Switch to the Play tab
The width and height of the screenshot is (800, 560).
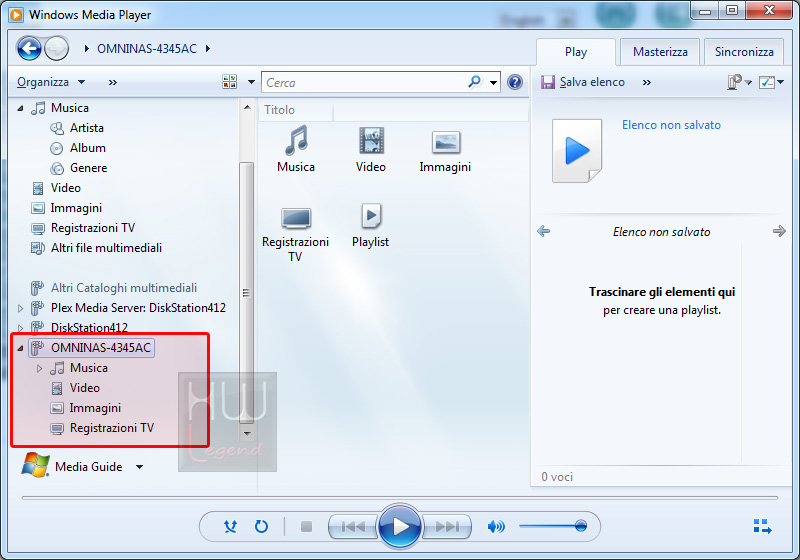click(576, 52)
